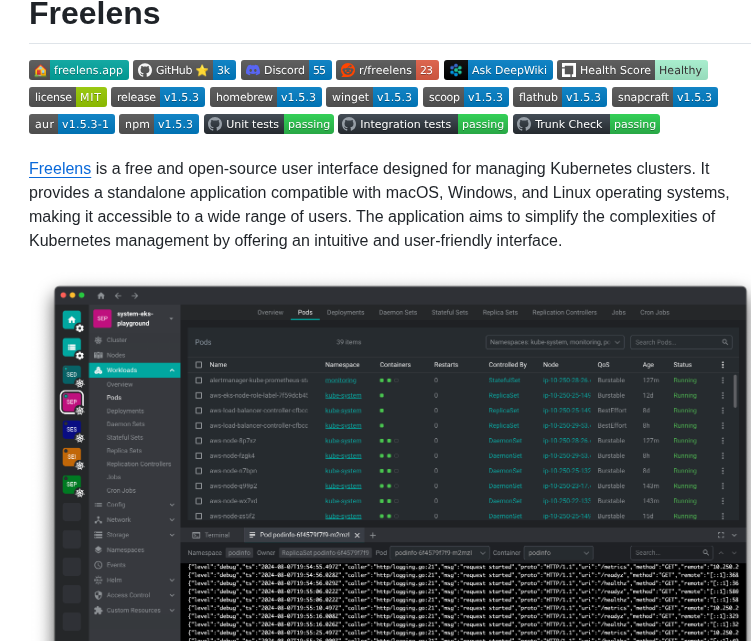
Task: Close the Pod podinfo log tab
Action: click(357, 535)
